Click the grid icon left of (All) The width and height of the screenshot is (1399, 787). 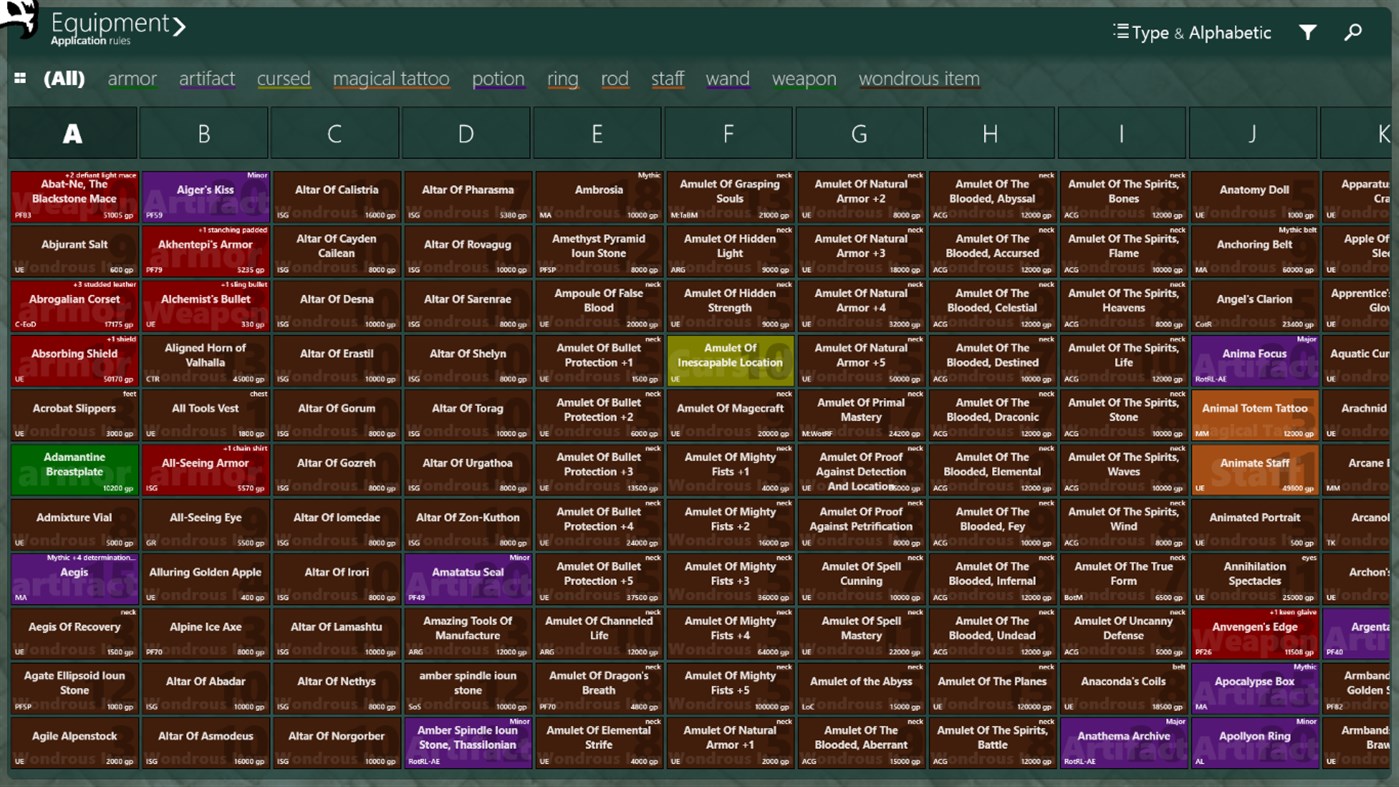point(19,77)
